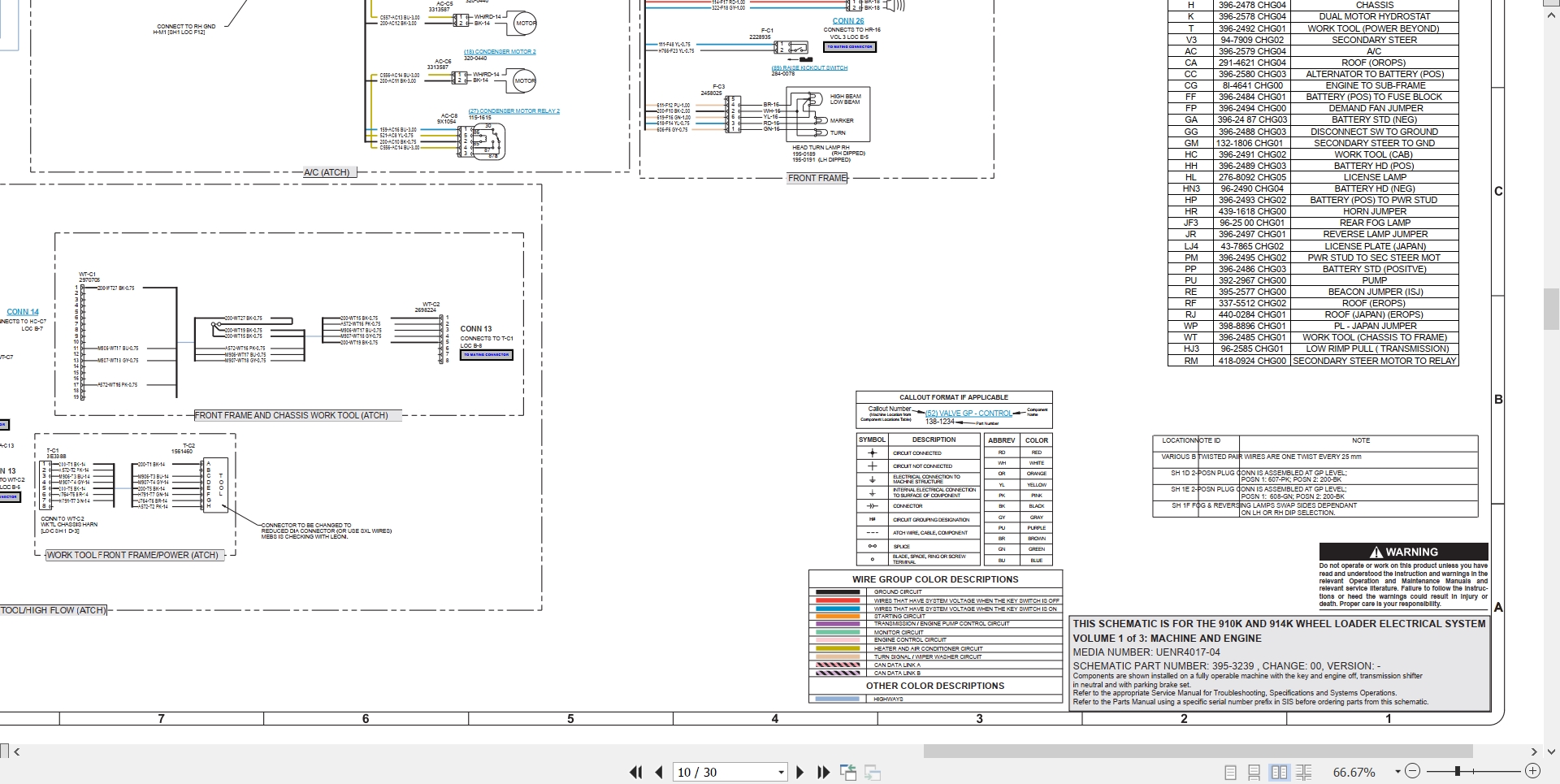Zoom out with the minus button
Viewport: 1560px width, 784px height.
click(1412, 771)
